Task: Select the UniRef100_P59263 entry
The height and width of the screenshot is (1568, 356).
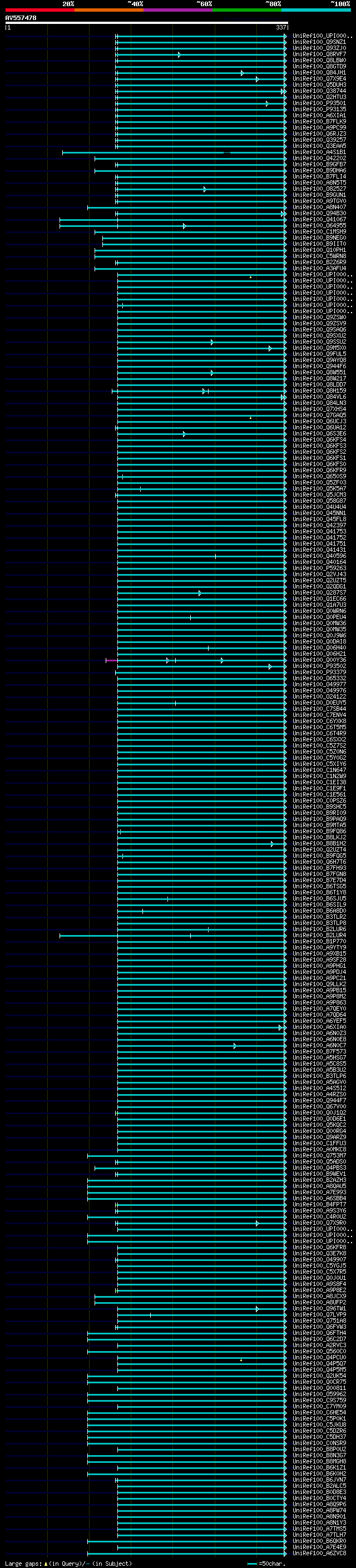Action: point(319,568)
